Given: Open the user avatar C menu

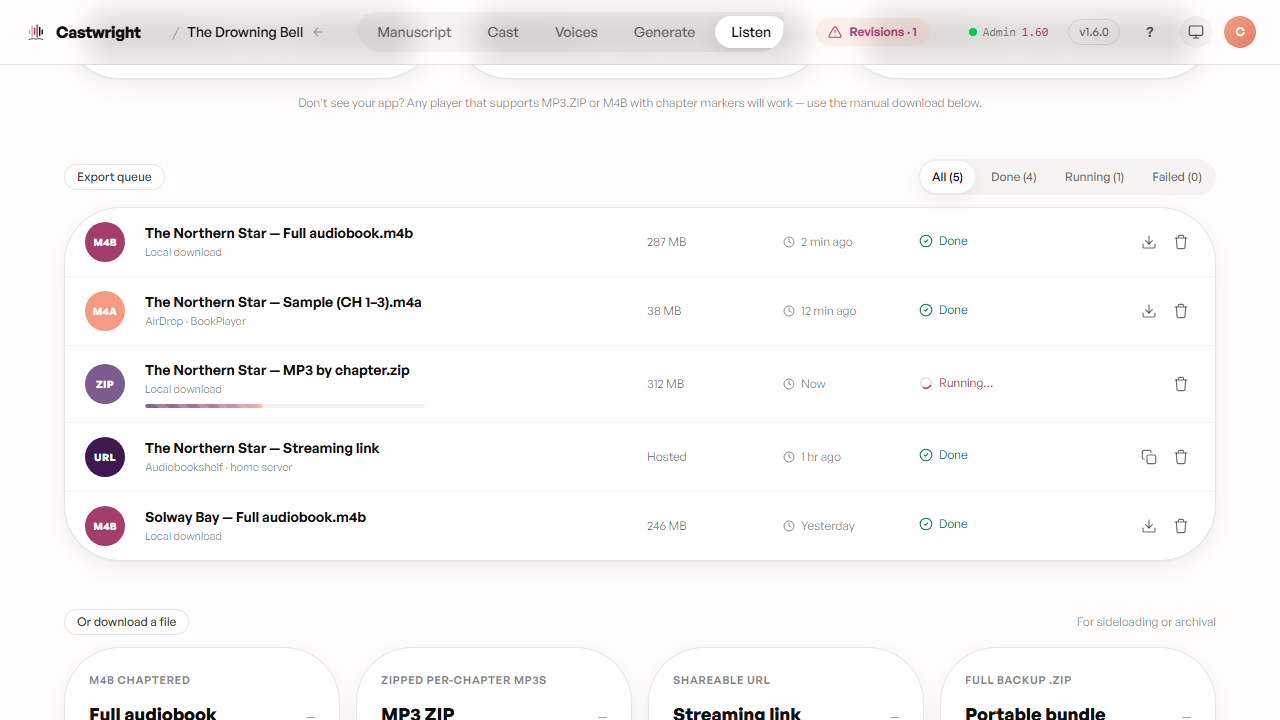Looking at the screenshot, I should [x=1240, y=32].
